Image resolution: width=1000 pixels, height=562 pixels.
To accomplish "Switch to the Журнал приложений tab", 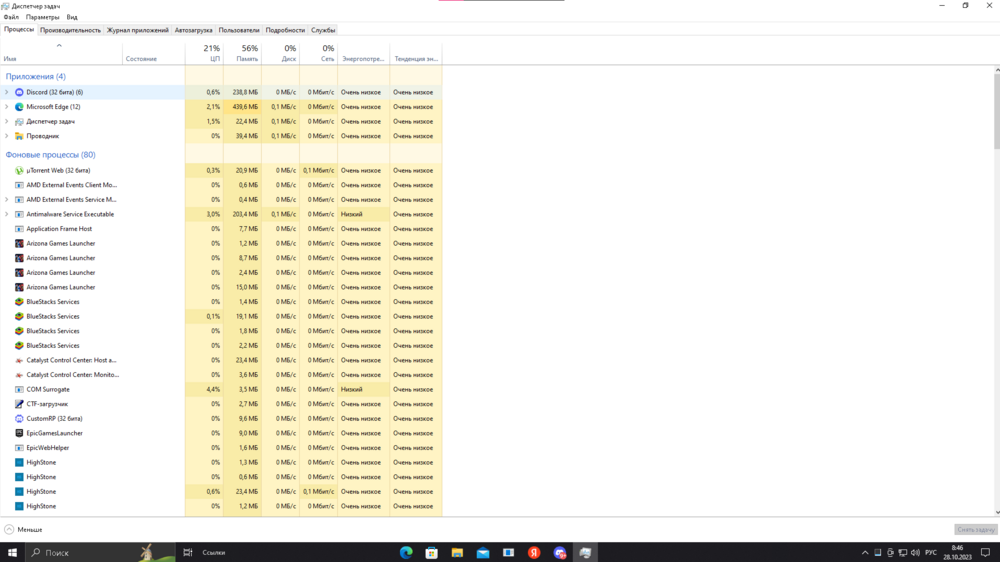I will pyautogui.click(x=137, y=30).
